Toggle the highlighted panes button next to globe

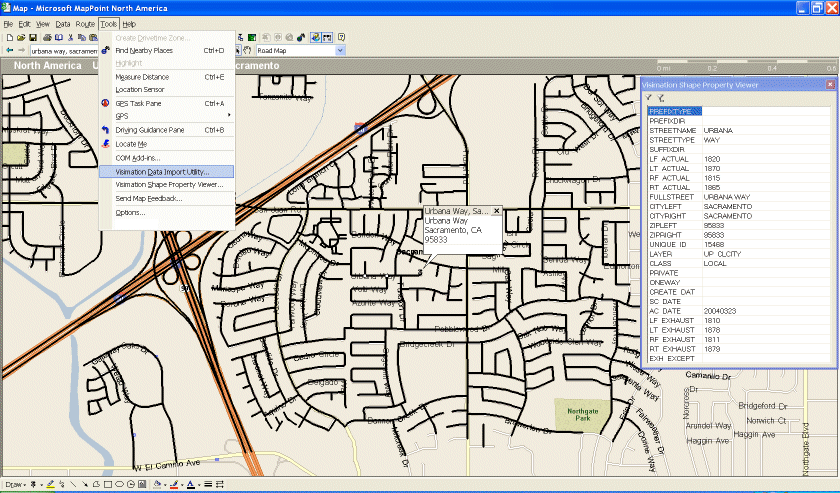pos(327,38)
